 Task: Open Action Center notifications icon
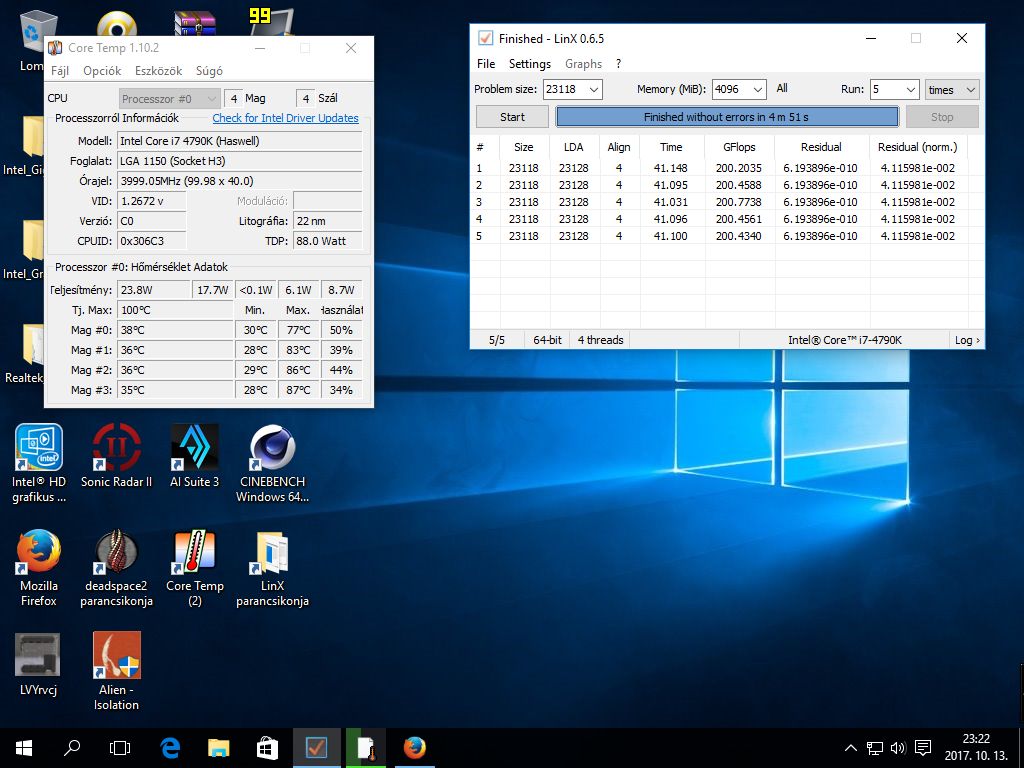tap(923, 748)
